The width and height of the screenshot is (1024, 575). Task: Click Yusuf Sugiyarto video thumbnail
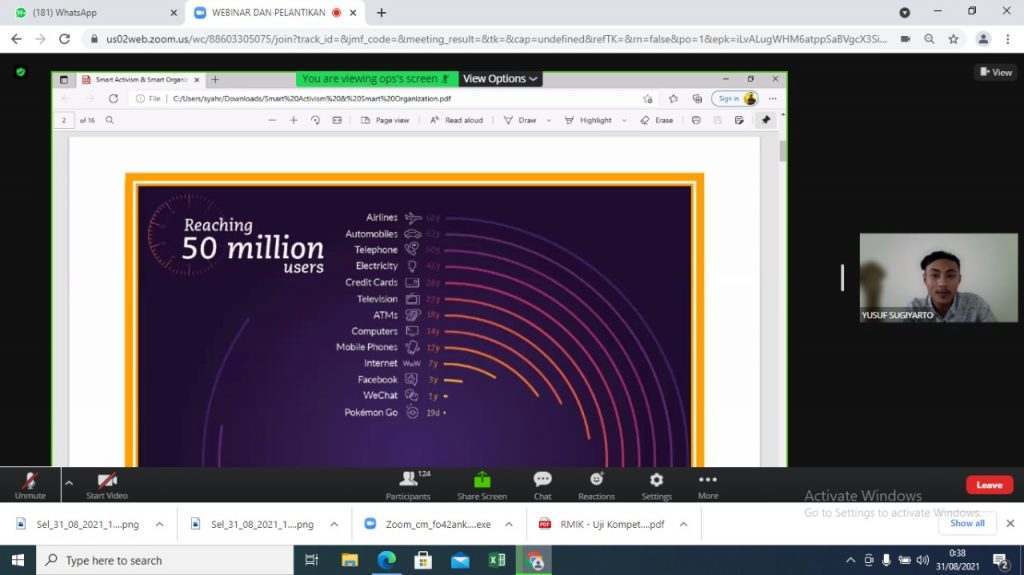click(x=938, y=278)
